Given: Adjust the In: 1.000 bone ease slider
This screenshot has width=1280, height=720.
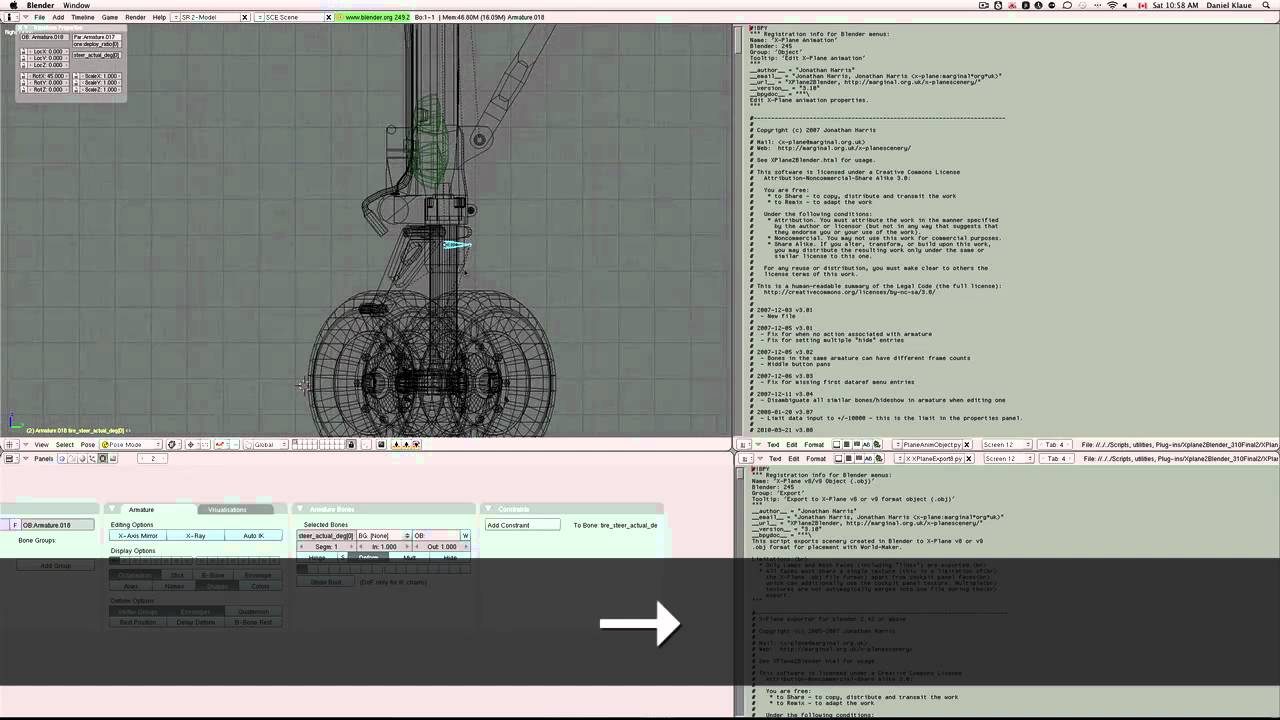Looking at the screenshot, I should coord(384,547).
